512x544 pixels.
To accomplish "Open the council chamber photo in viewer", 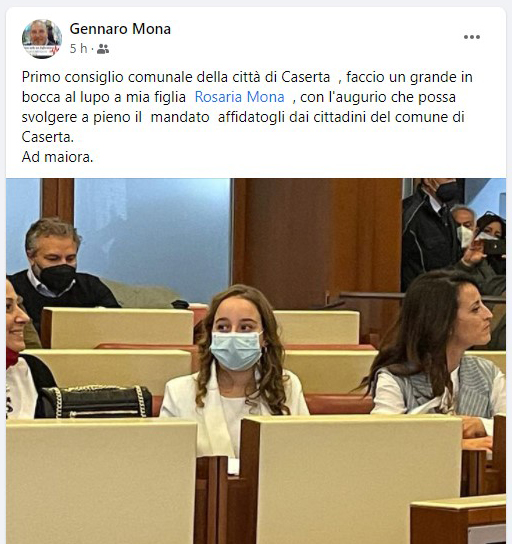I will (x=256, y=361).
